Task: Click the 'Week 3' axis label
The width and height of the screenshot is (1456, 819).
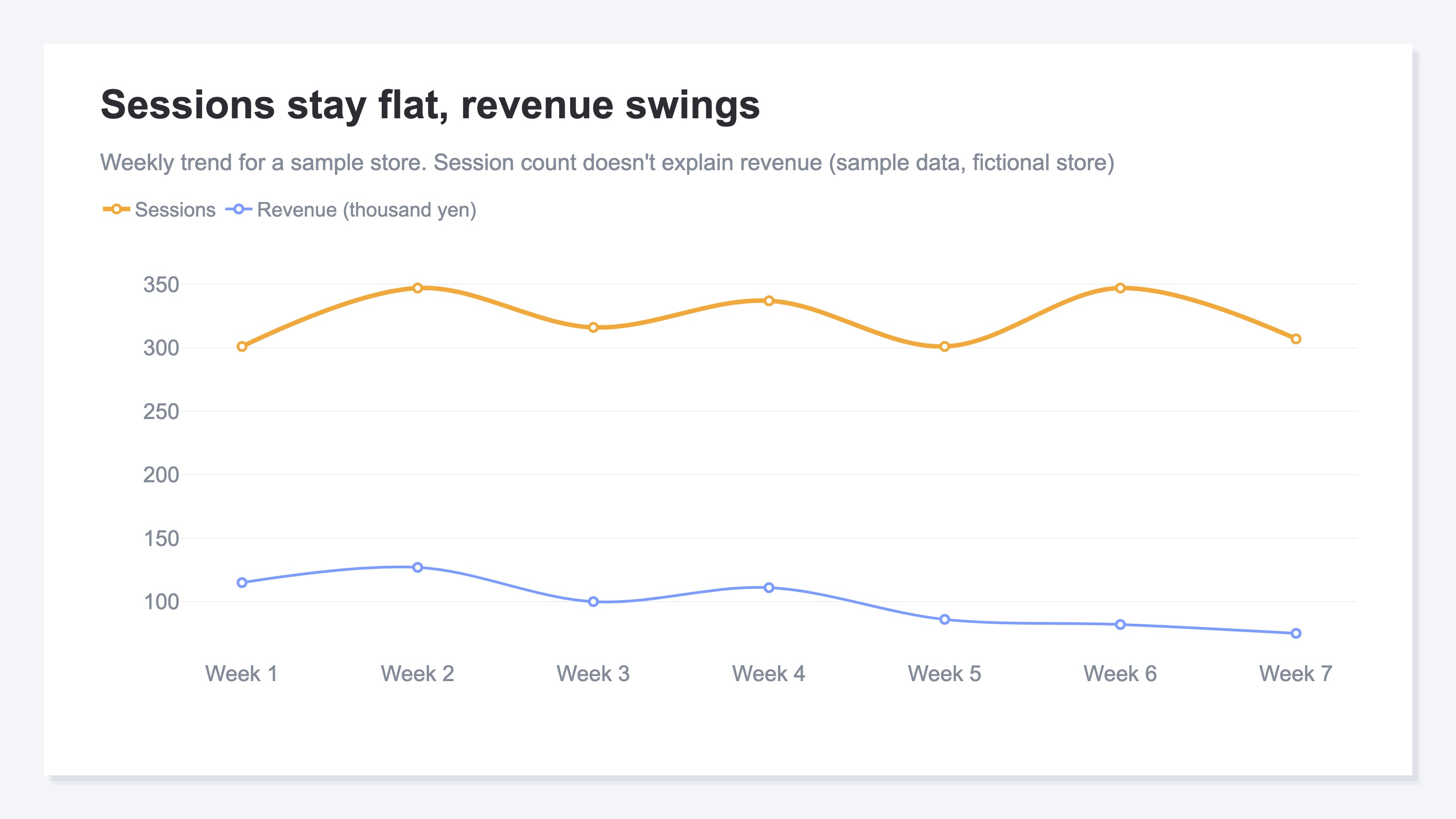Action: (593, 674)
